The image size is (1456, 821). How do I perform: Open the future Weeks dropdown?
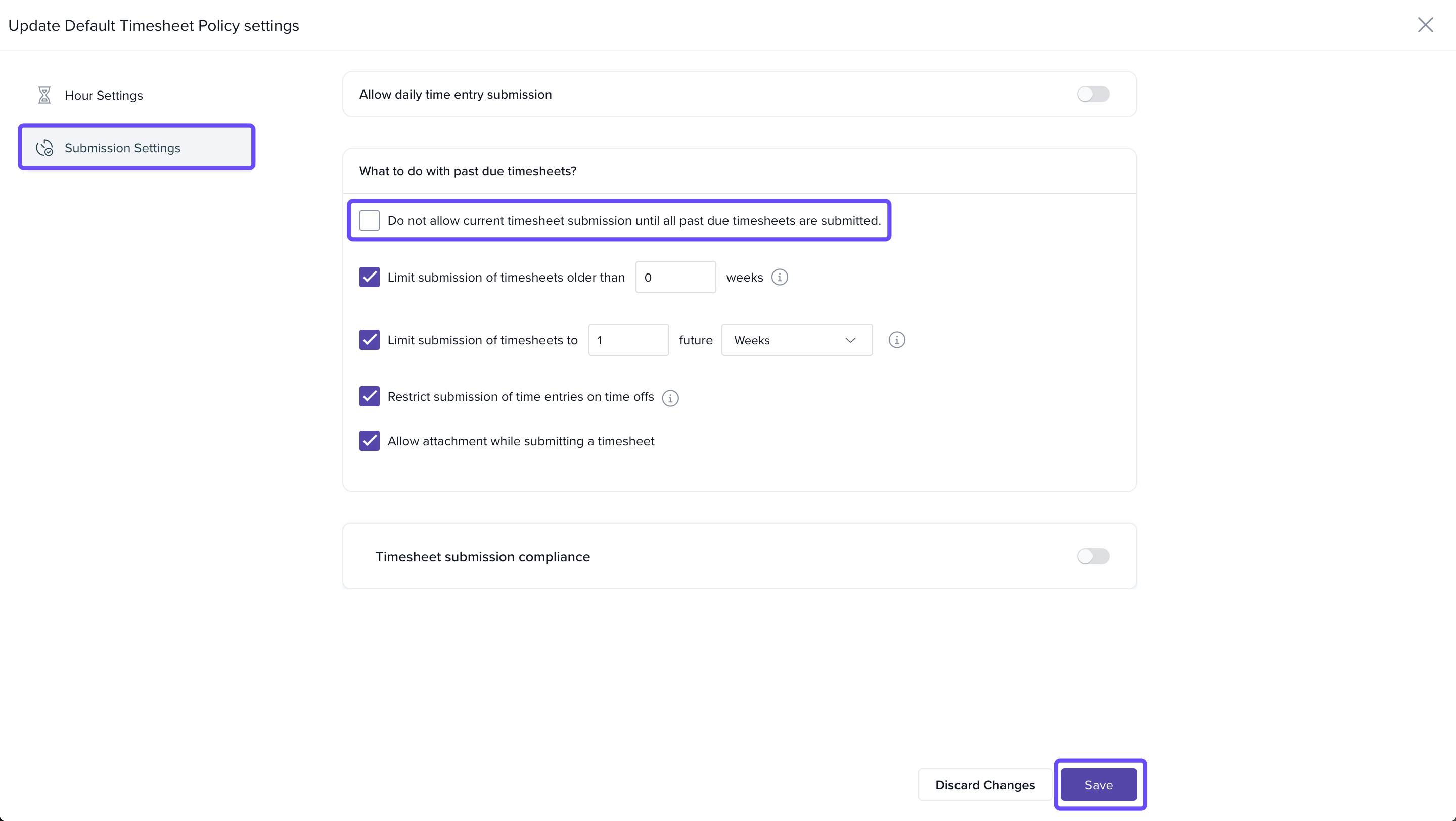coord(796,340)
